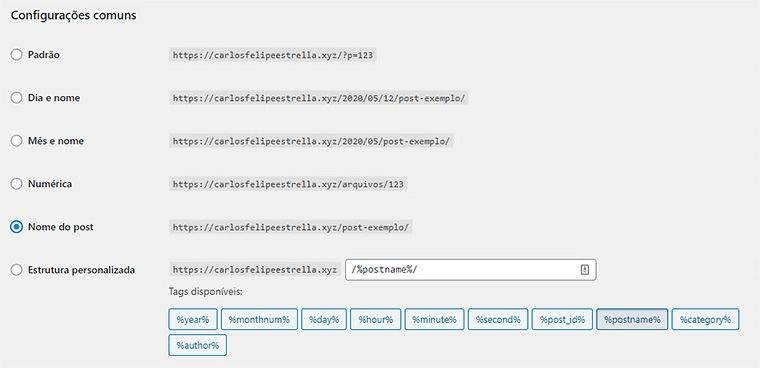
Task: Click the base URL beside the custom structure field
Action: pos(254,270)
